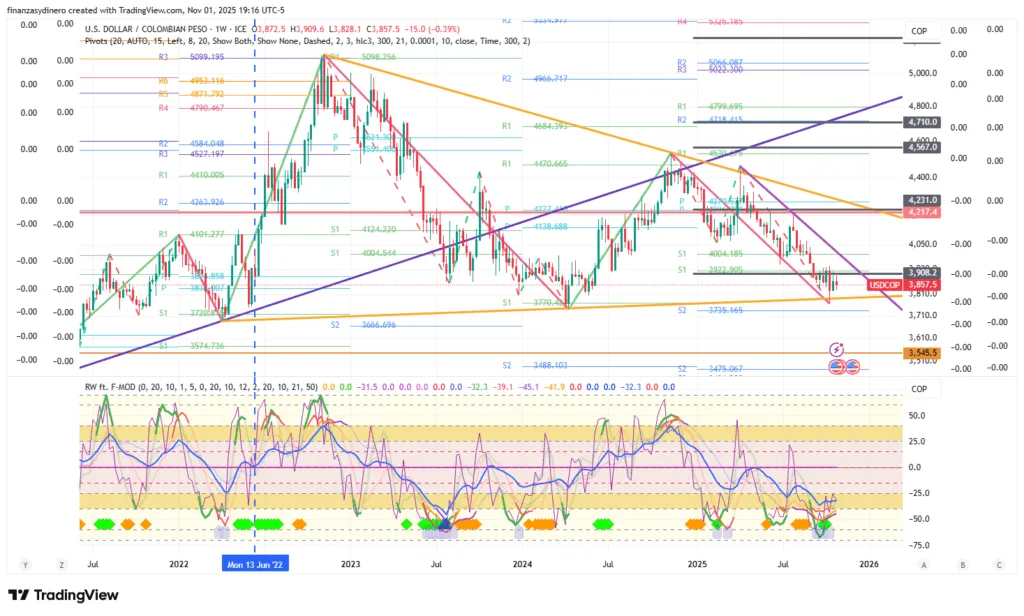This screenshot has width=1024, height=616.
Task: Click the rightmost US flag event icon
Action: click(853, 367)
